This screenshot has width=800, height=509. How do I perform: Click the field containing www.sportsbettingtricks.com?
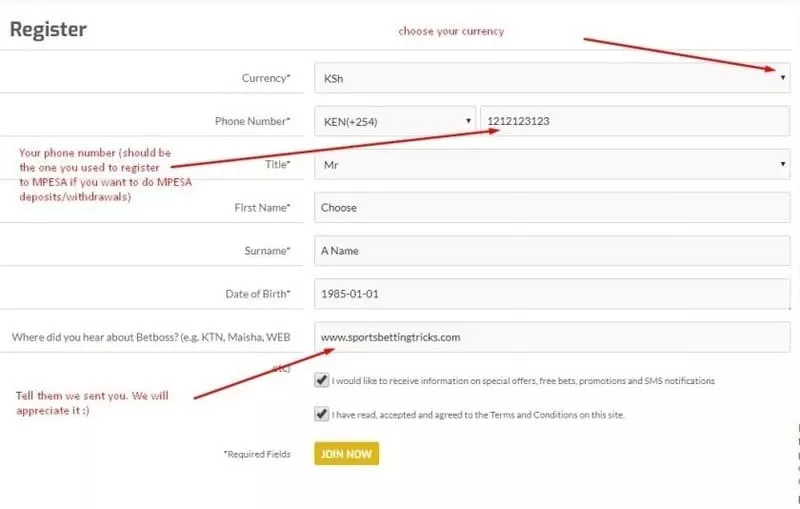(x=552, y=337)
